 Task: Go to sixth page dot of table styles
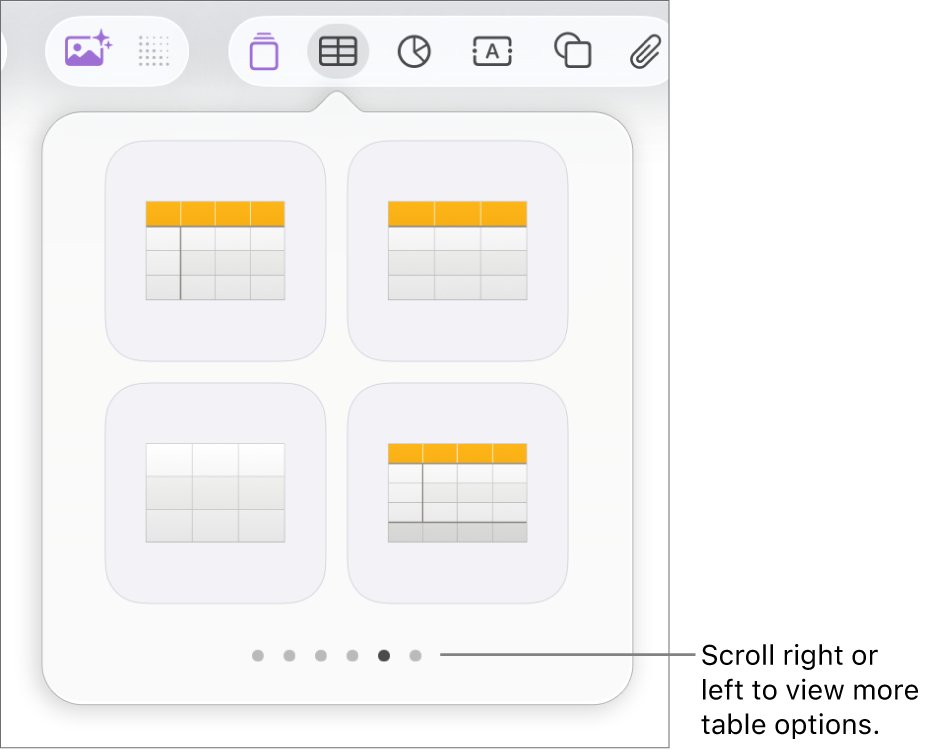tap(416, 656)
